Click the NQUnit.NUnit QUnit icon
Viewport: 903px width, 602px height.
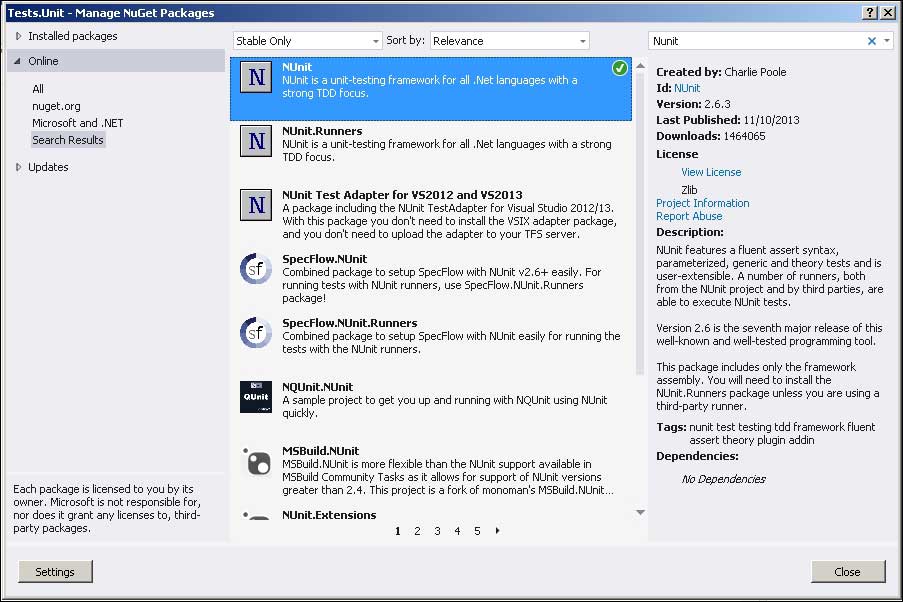(256, 396)
